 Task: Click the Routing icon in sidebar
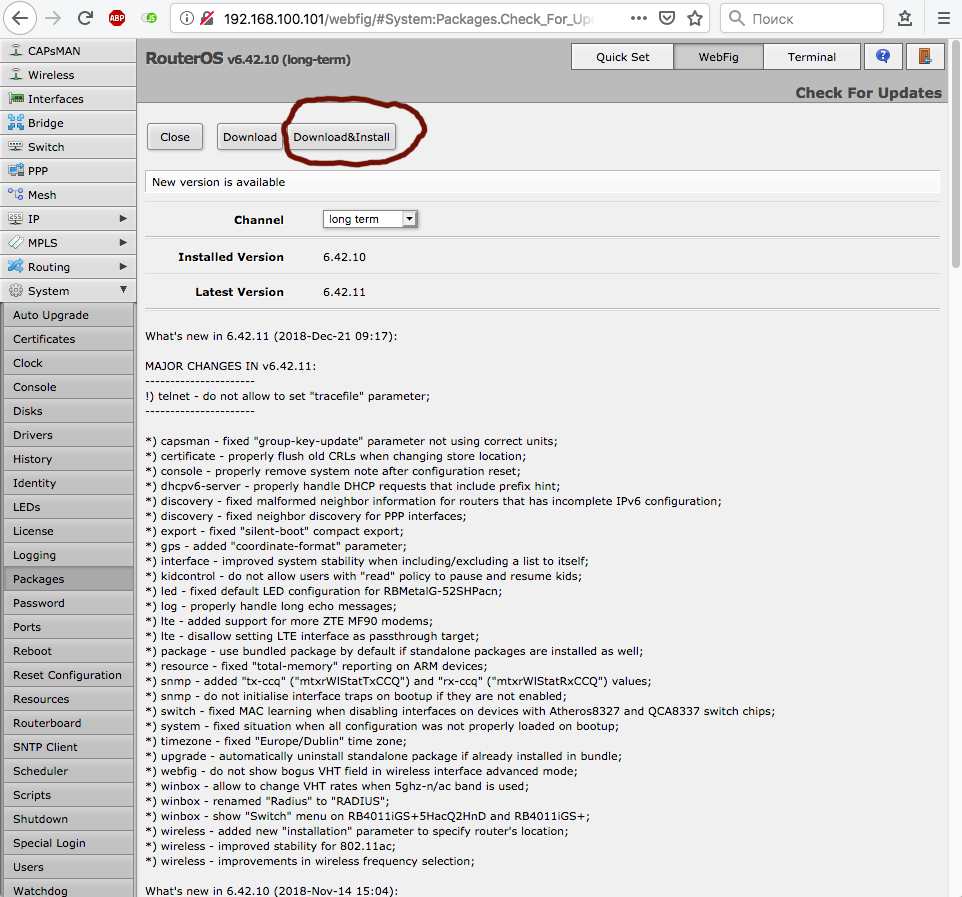pos(16,266)
